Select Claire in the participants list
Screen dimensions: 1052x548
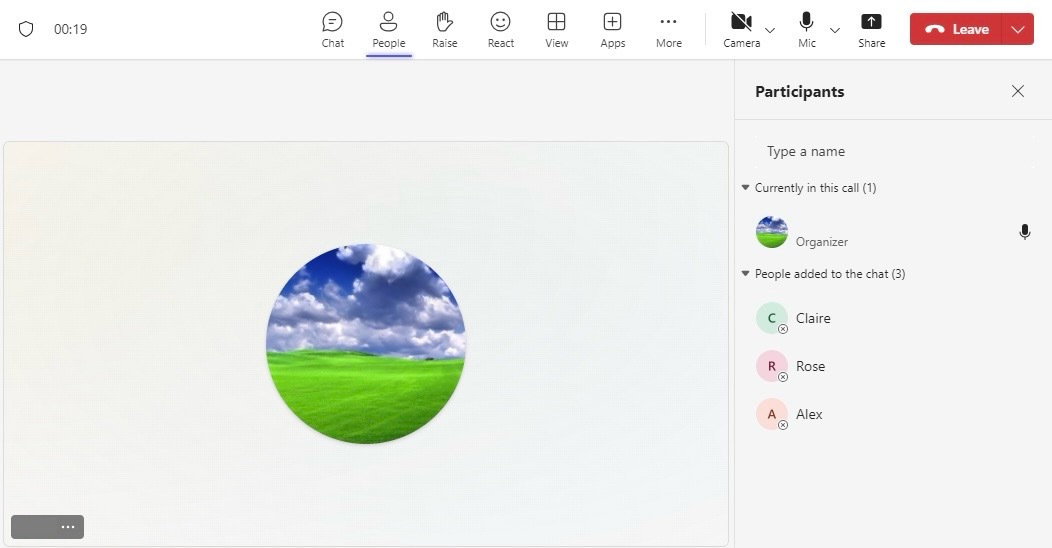[892, 318]
